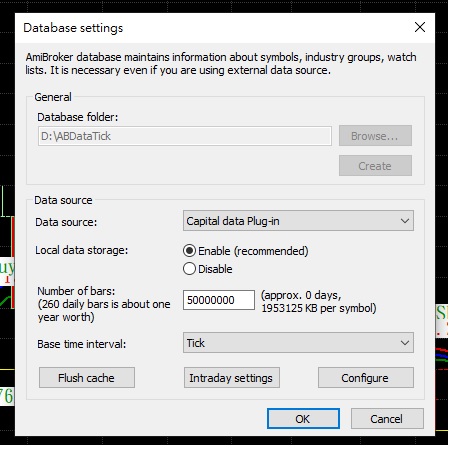
Task: Open the Base time interval dropdown
Action: click(298, 343)
